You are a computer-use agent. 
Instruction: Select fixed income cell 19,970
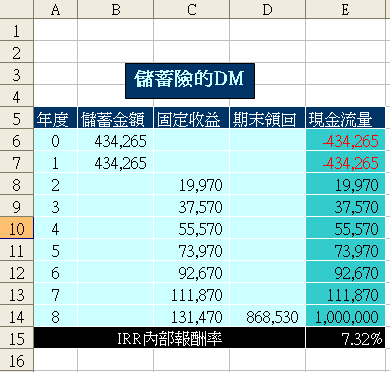tap(191, 184)
